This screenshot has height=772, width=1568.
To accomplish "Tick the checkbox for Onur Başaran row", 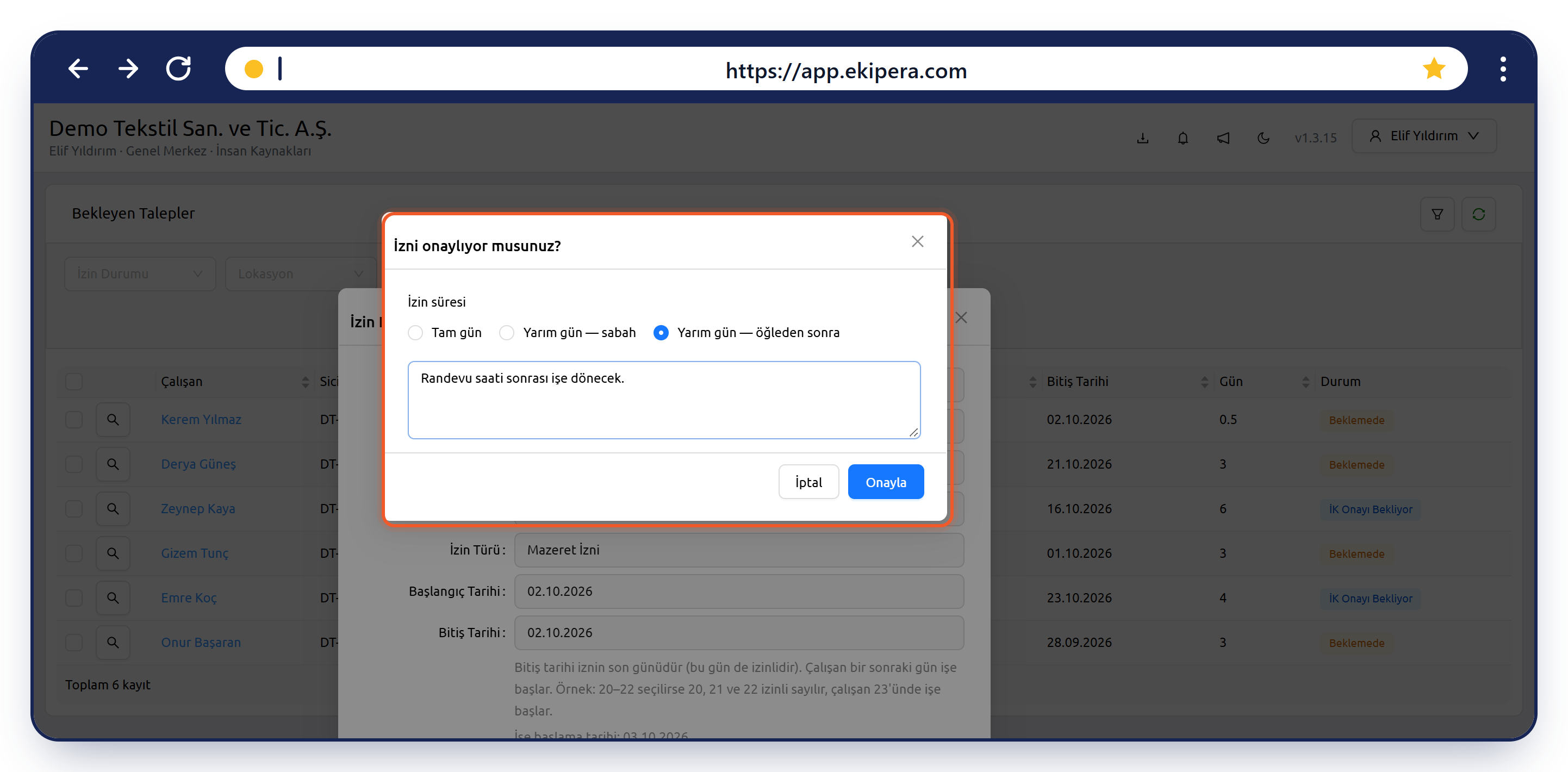I will click(73, 642).
